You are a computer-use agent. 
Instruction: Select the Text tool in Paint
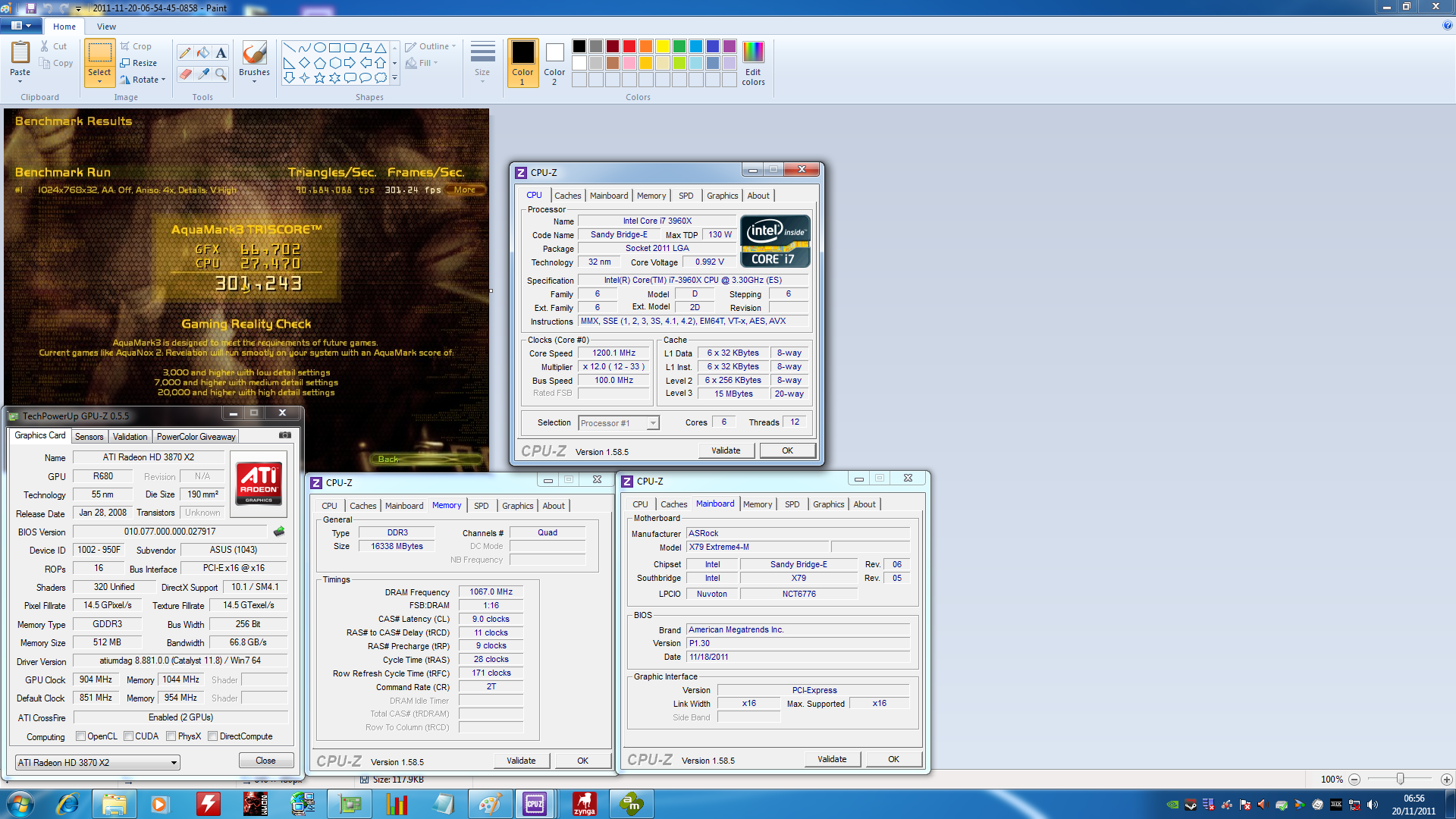tap(221, 52)
